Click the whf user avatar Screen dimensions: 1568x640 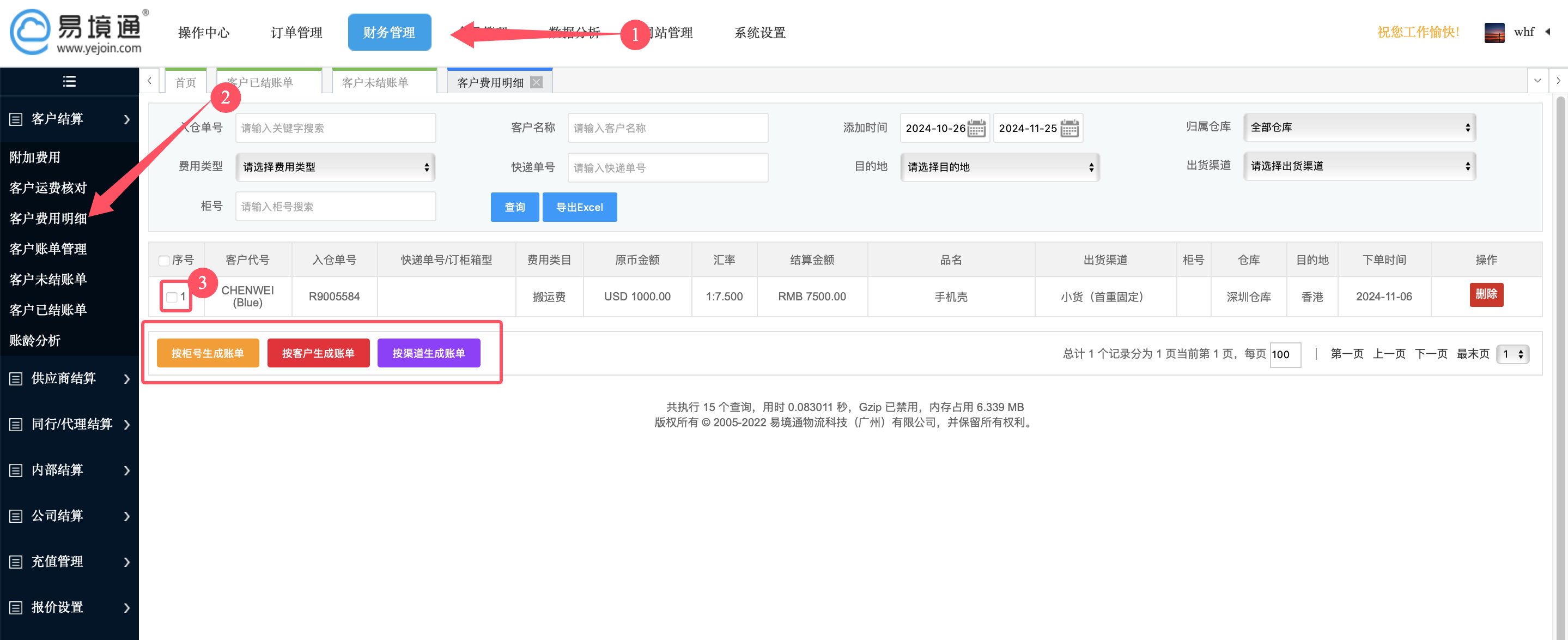tap(1495, 32)
